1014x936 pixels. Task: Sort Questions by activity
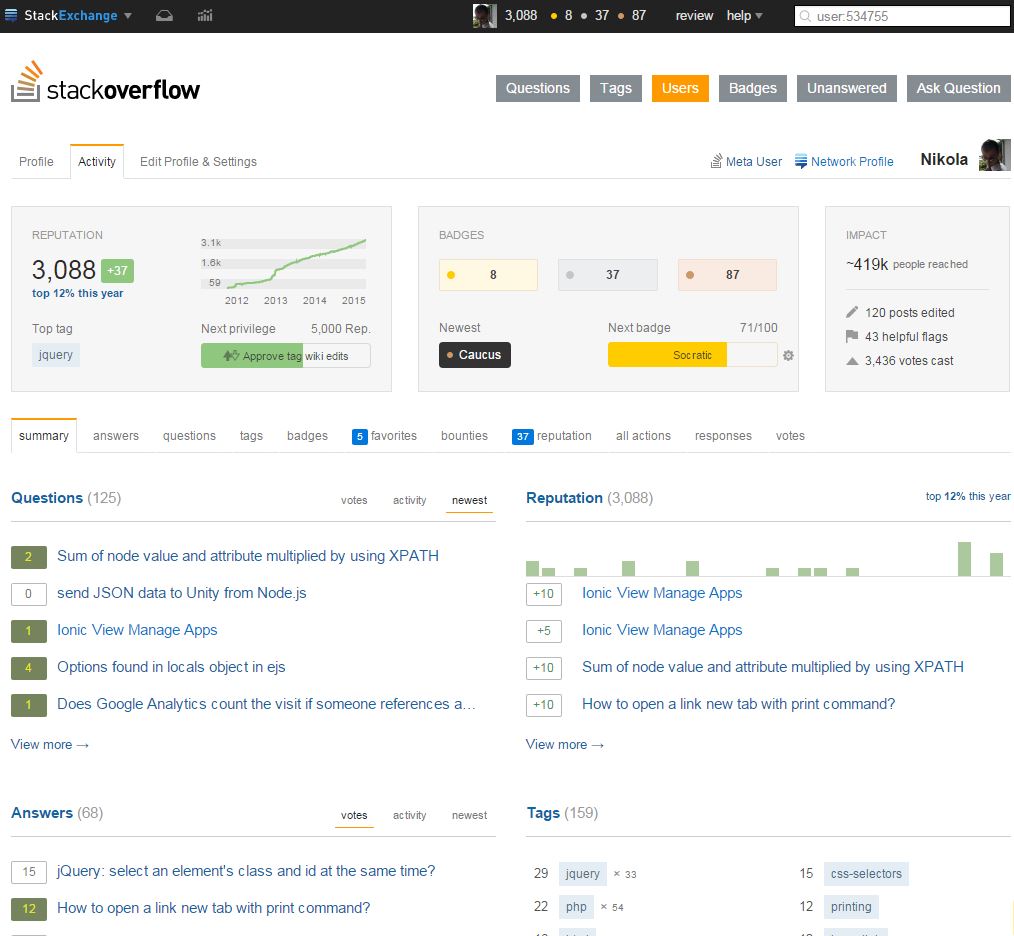409,500
